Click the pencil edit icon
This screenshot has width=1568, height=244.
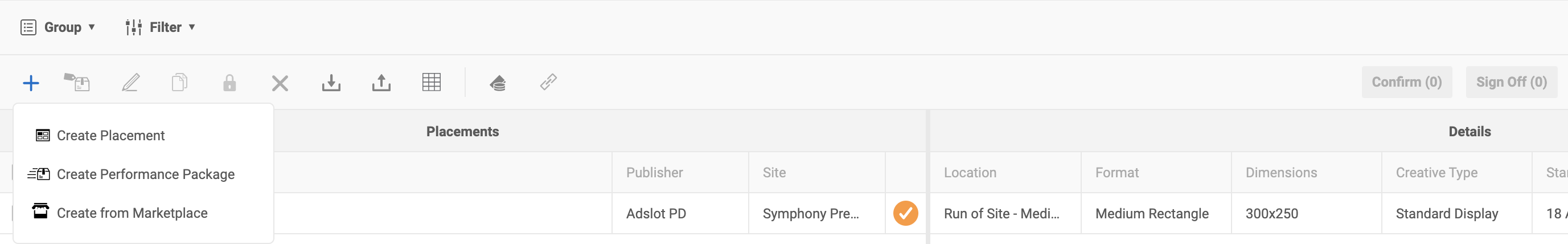130,82
